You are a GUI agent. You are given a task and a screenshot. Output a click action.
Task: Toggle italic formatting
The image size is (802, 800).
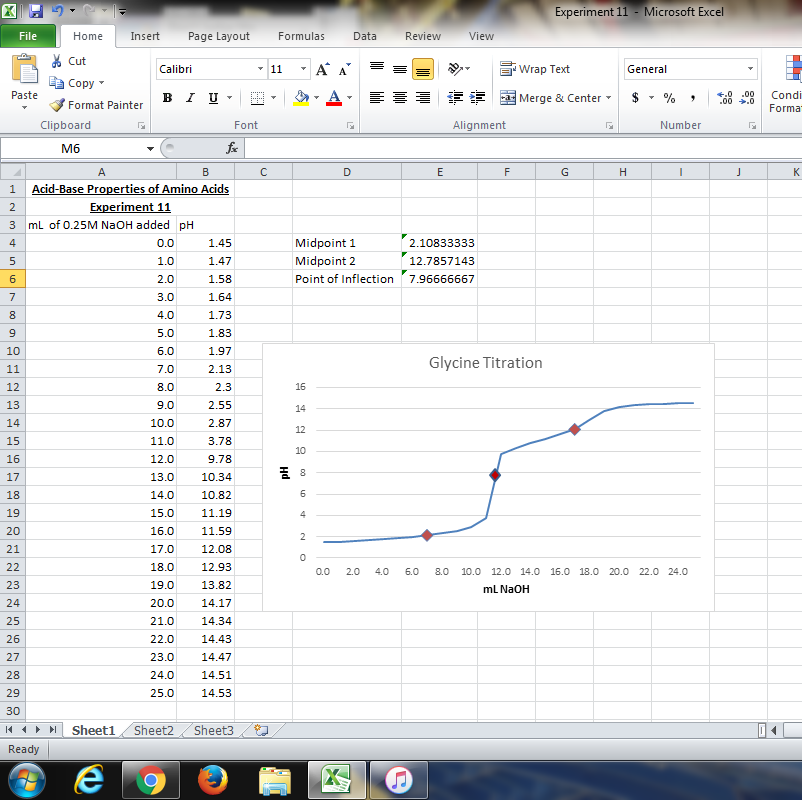point(190,98)
